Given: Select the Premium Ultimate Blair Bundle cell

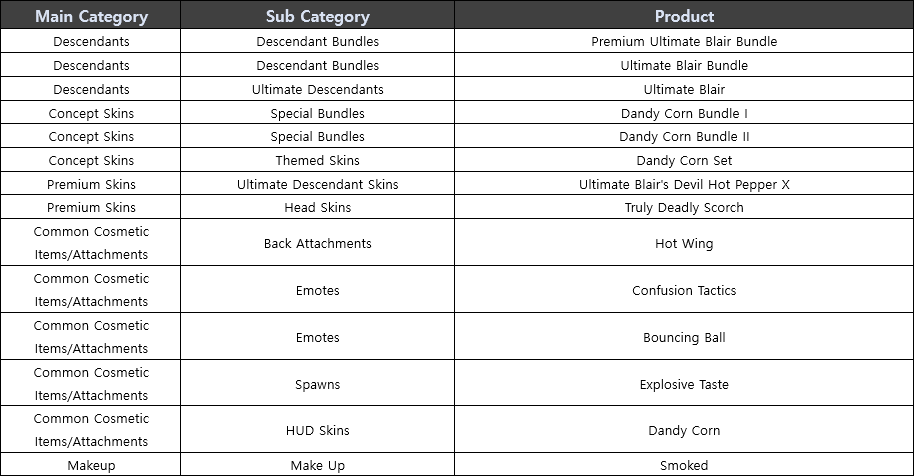Looking at the screenshot, I should 684,42.
